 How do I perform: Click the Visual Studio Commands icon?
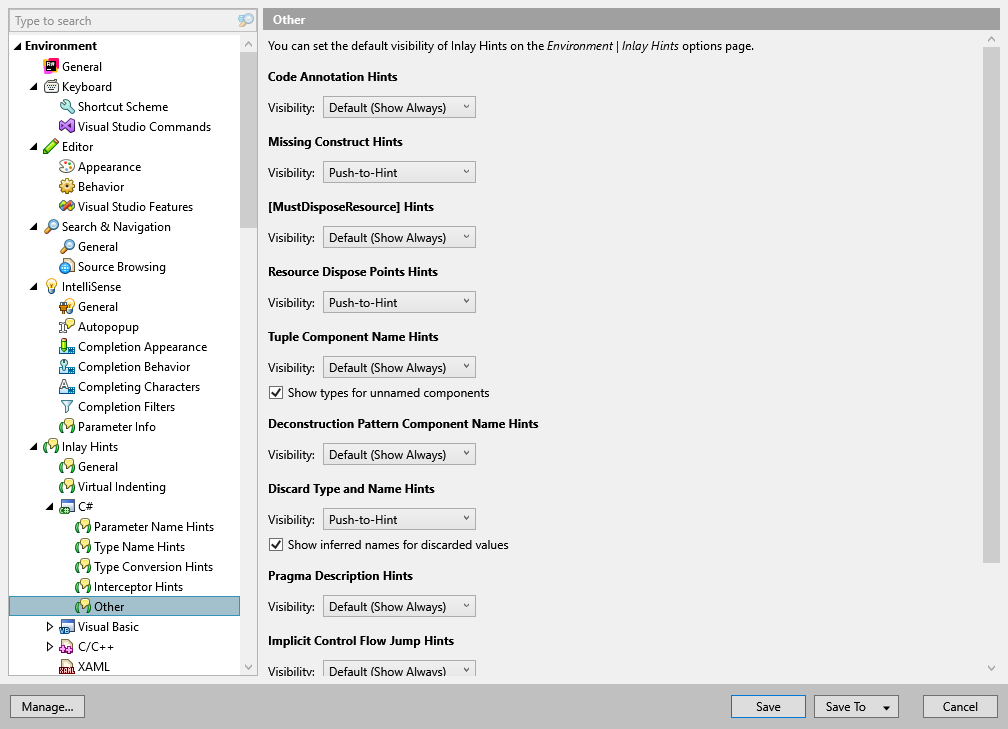65,126
